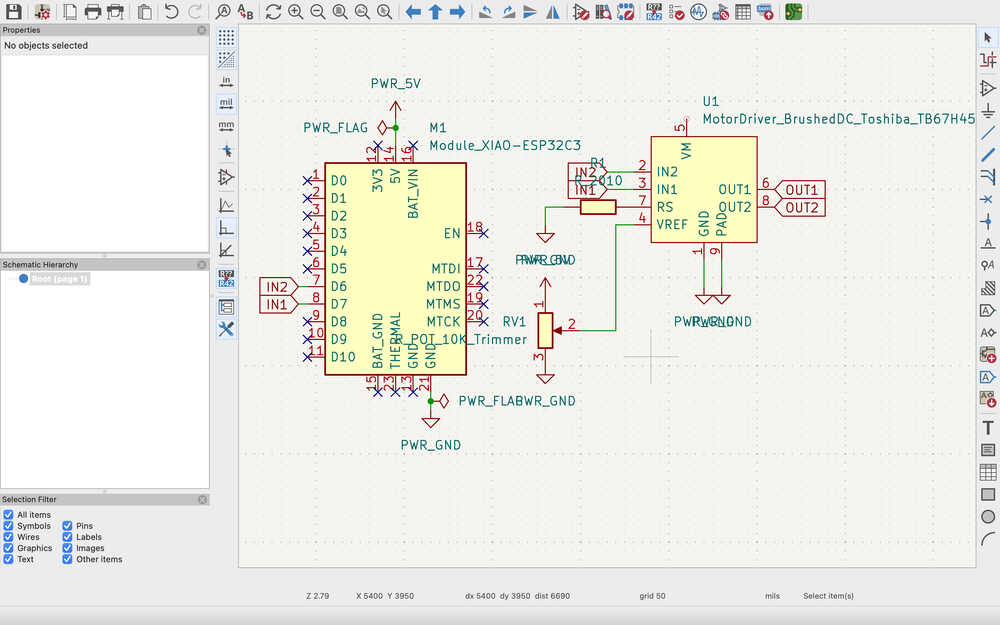The width and height of the screenshot is (1000, 625).
Task: Click the Undo arrow in toolbar
Action: tap(171, 12)
